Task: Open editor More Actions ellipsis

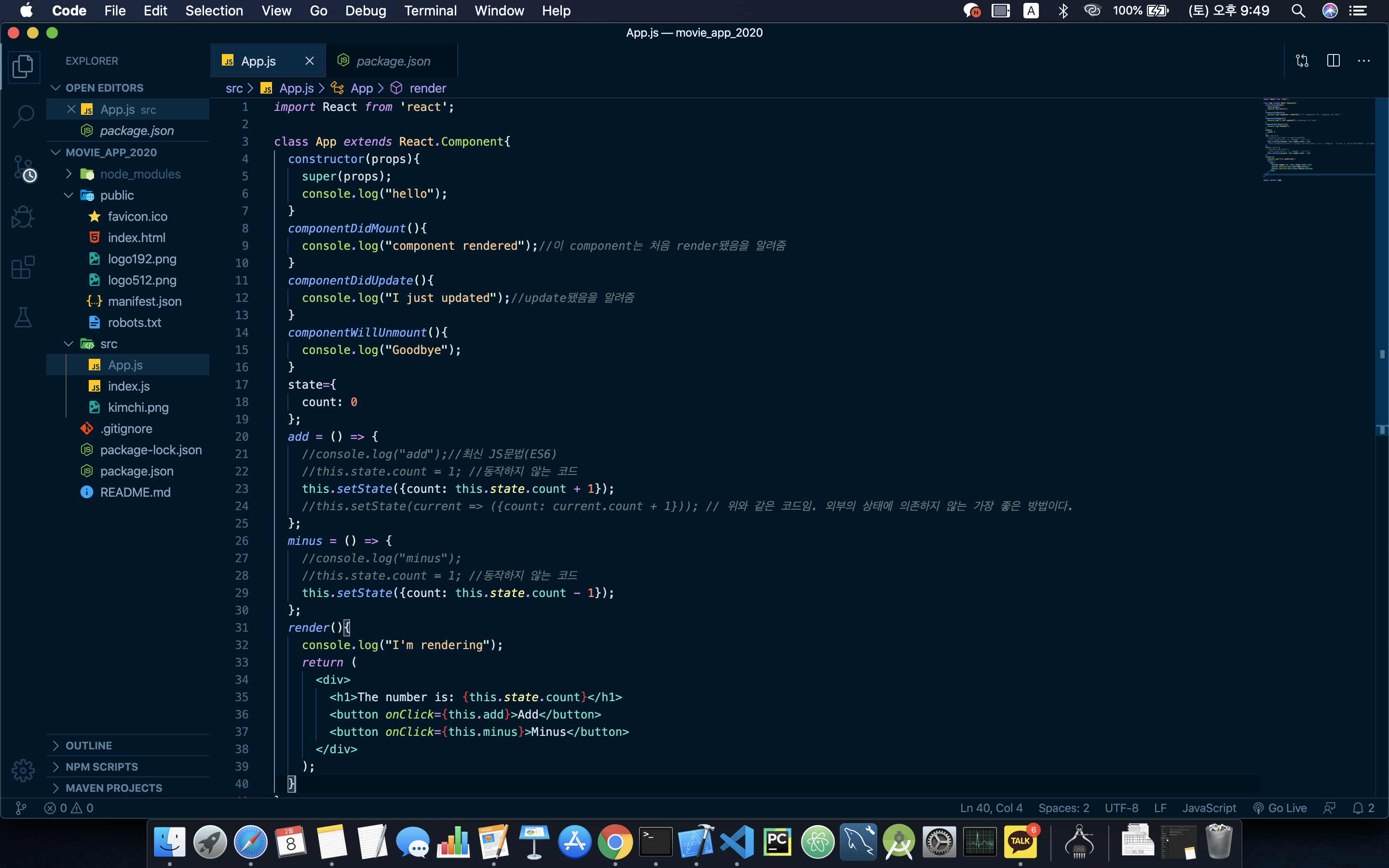Action: coord(1364,61)
